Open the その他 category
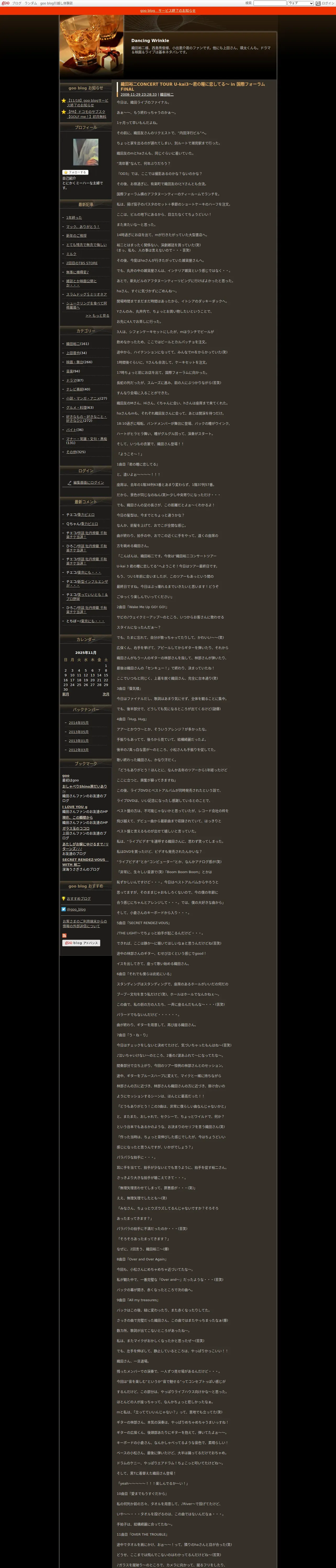The height and width of the screenshot is (1568, 336). [x=71, y=452]
